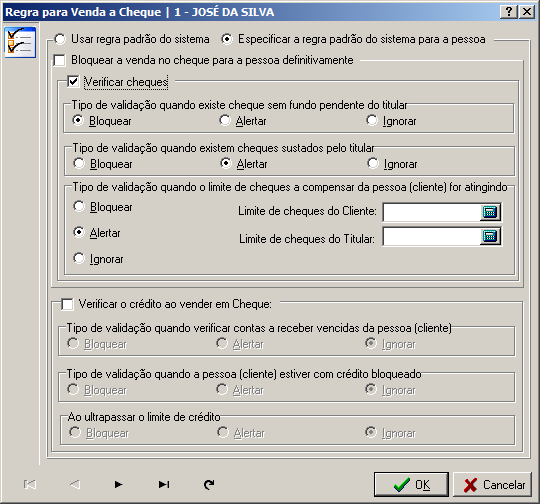Click the Cancelar button
Viewport: 540px width, 504px height.
tap(492, 484)
